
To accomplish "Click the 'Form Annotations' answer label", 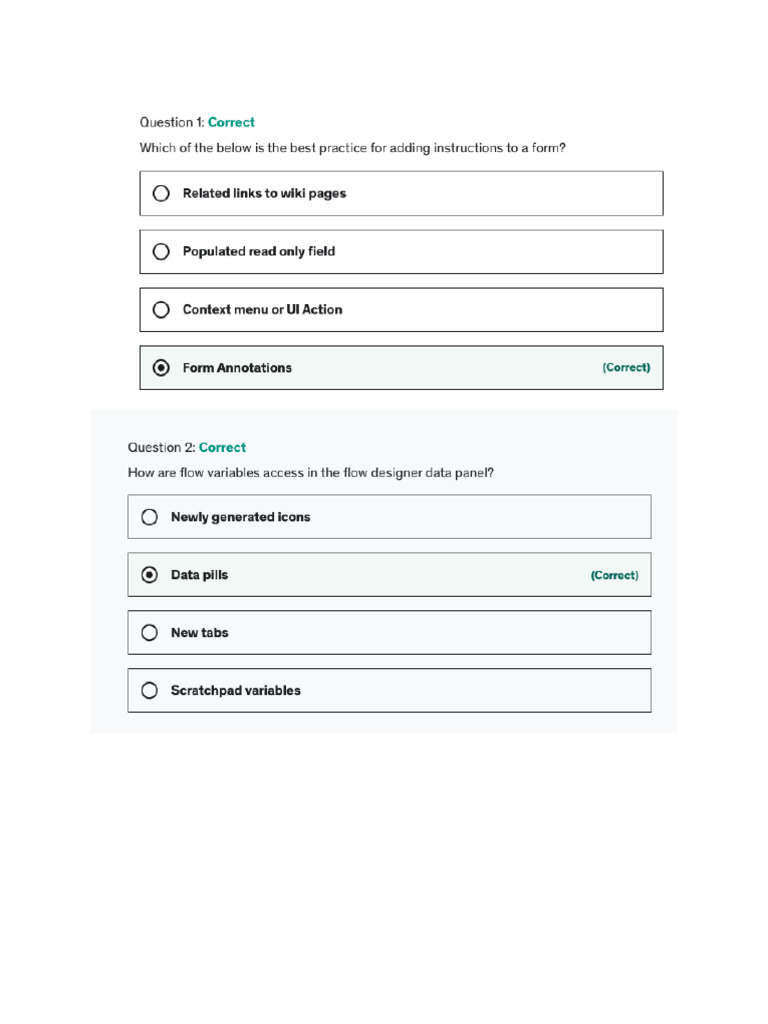I will [237, 368].
